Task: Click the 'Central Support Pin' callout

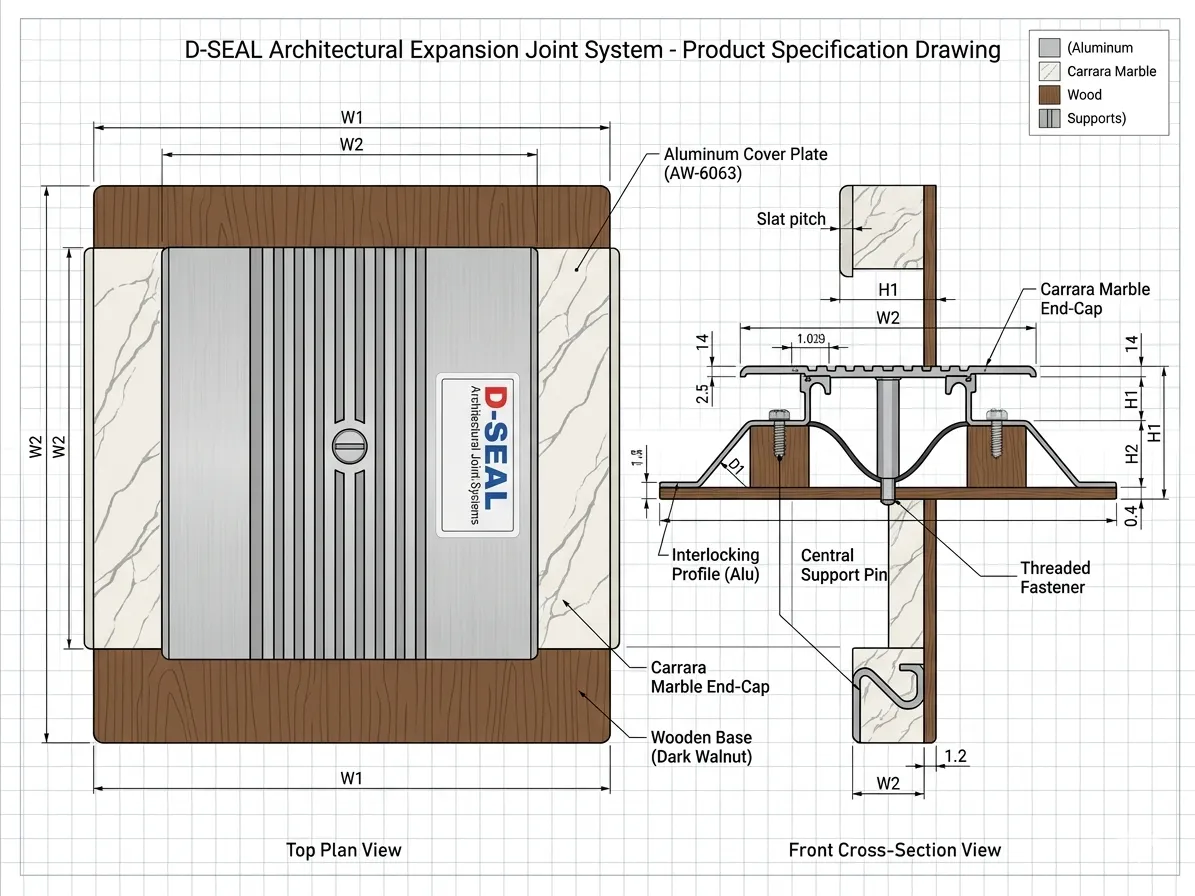Action: point(844,565)
